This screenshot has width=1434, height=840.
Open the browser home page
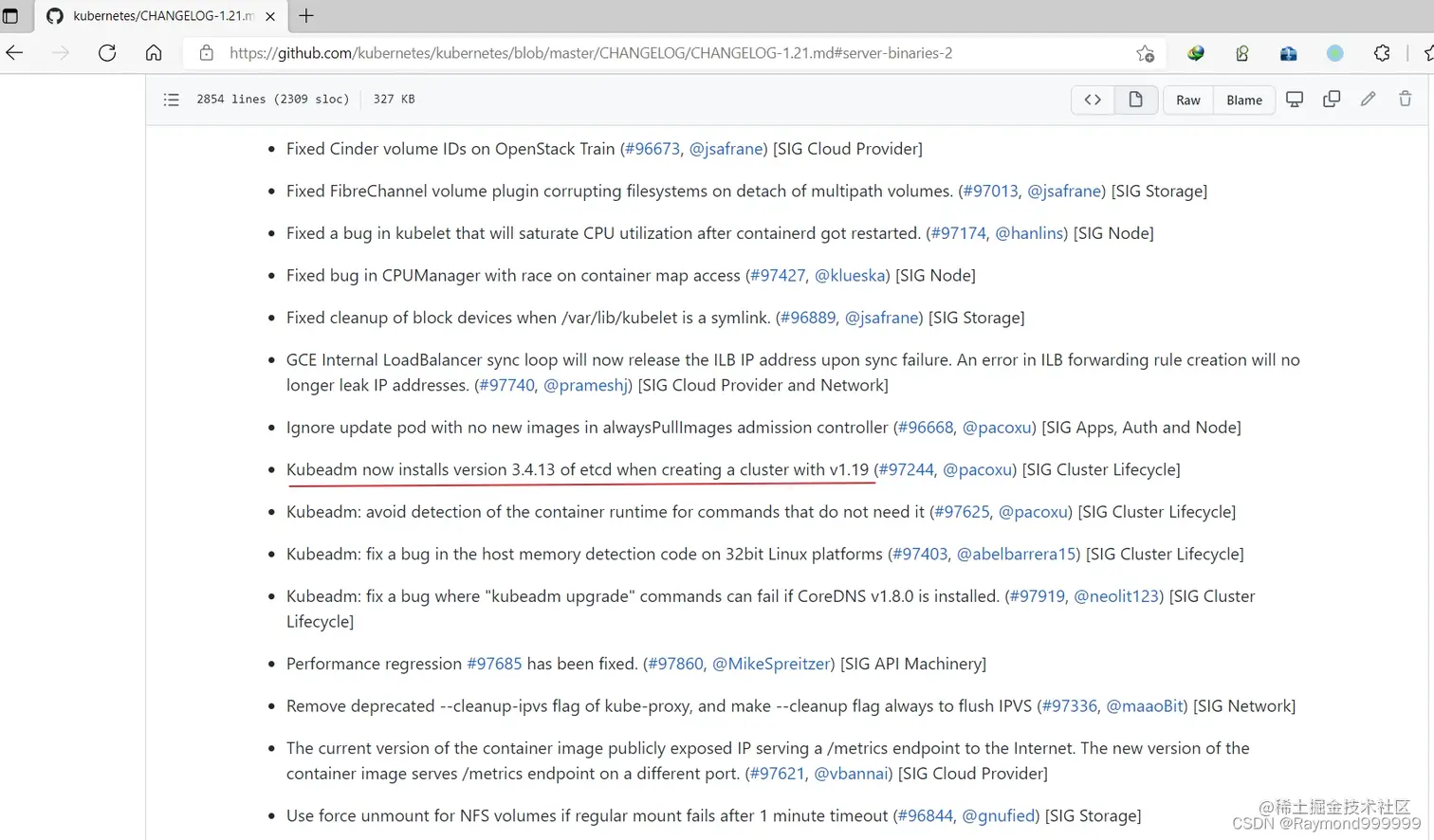click(154, 53)
